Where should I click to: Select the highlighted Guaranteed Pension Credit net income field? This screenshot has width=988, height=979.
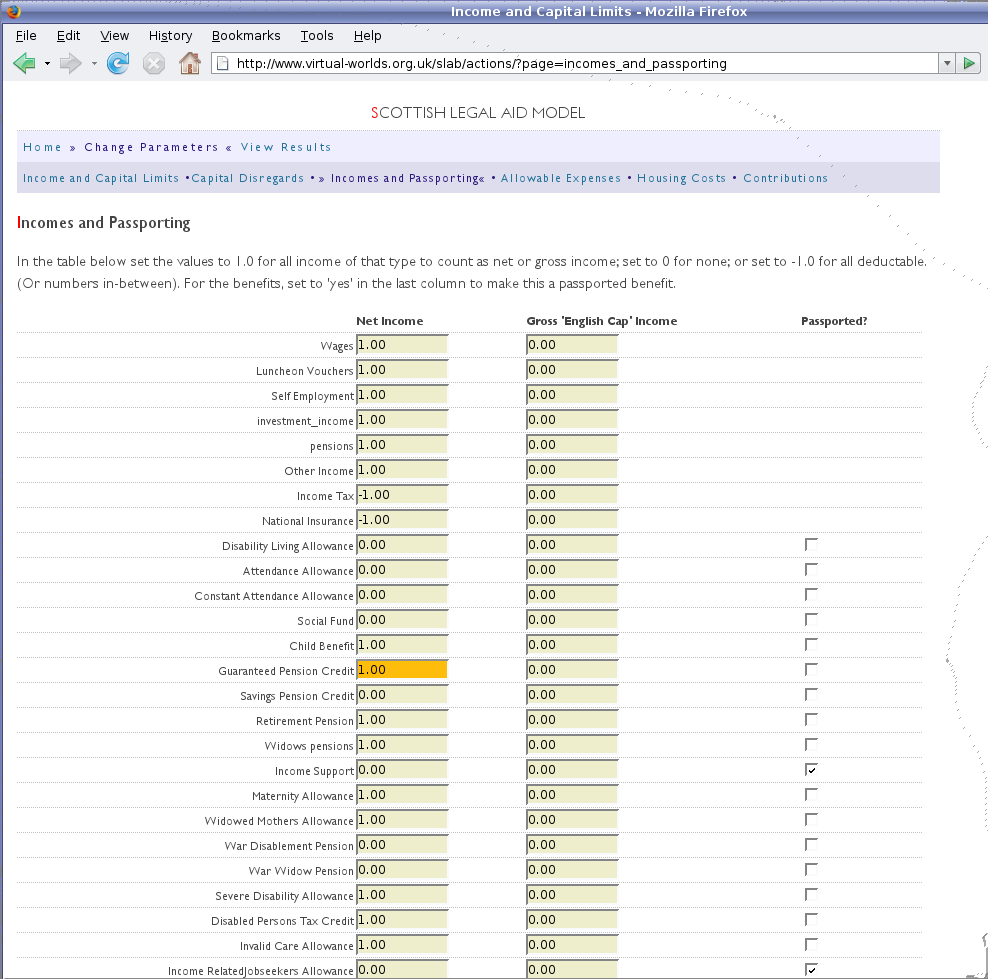click(402, 670)
